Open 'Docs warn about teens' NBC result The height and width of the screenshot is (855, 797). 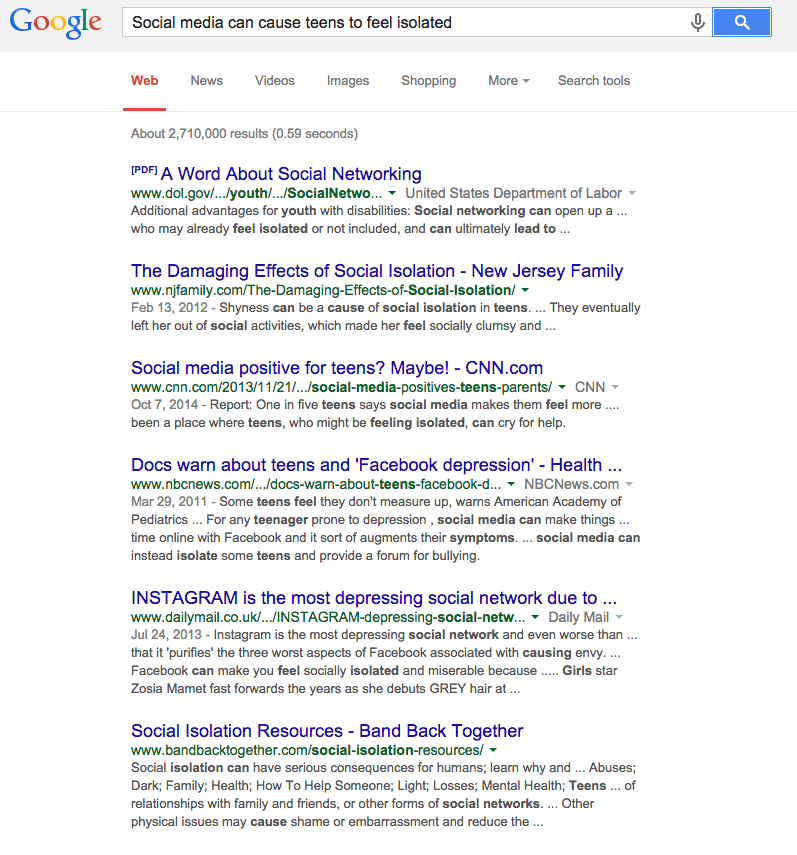click(x=377, y=465)
